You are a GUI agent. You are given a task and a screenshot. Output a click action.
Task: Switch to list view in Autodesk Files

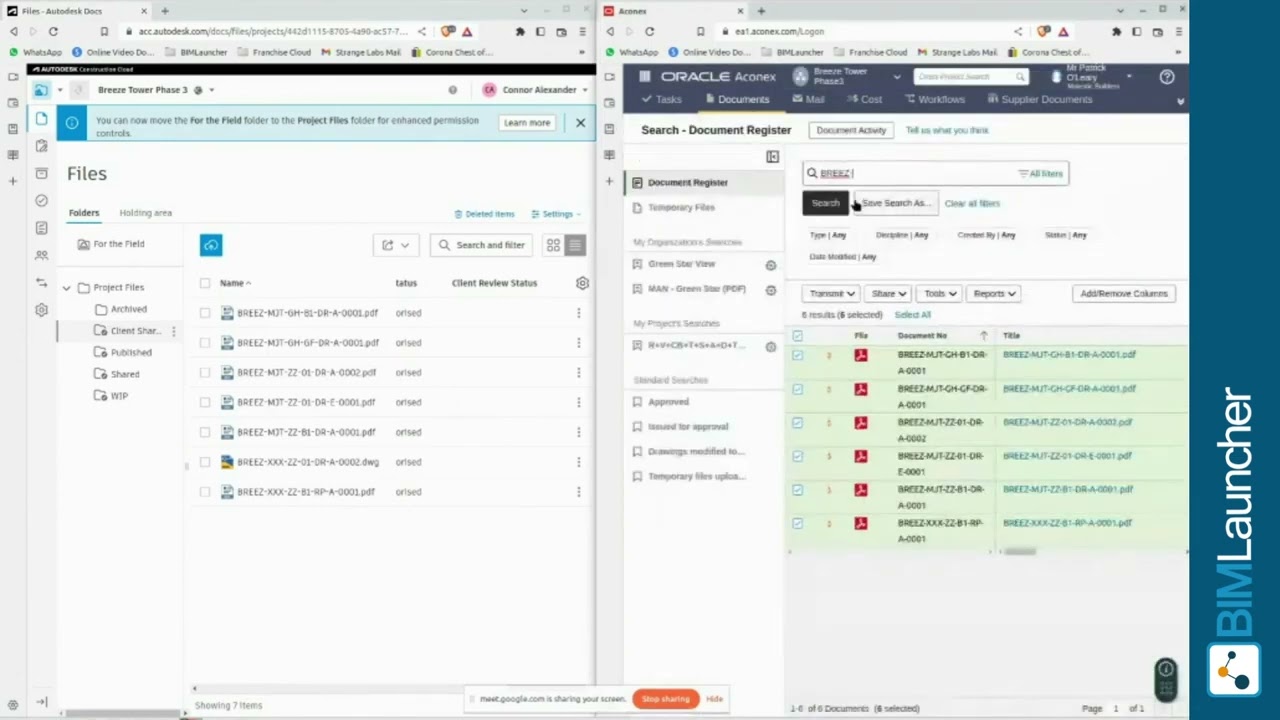click(575, 245)
